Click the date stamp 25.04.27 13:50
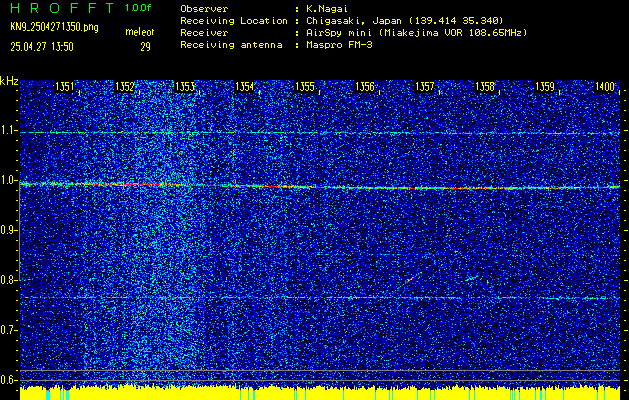 (x=42, y=47)
